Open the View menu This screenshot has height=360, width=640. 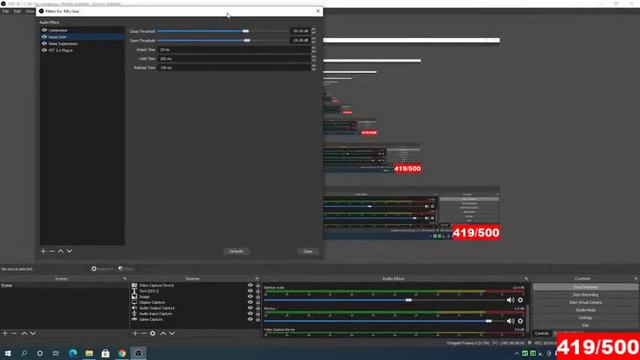click(30, 11)
